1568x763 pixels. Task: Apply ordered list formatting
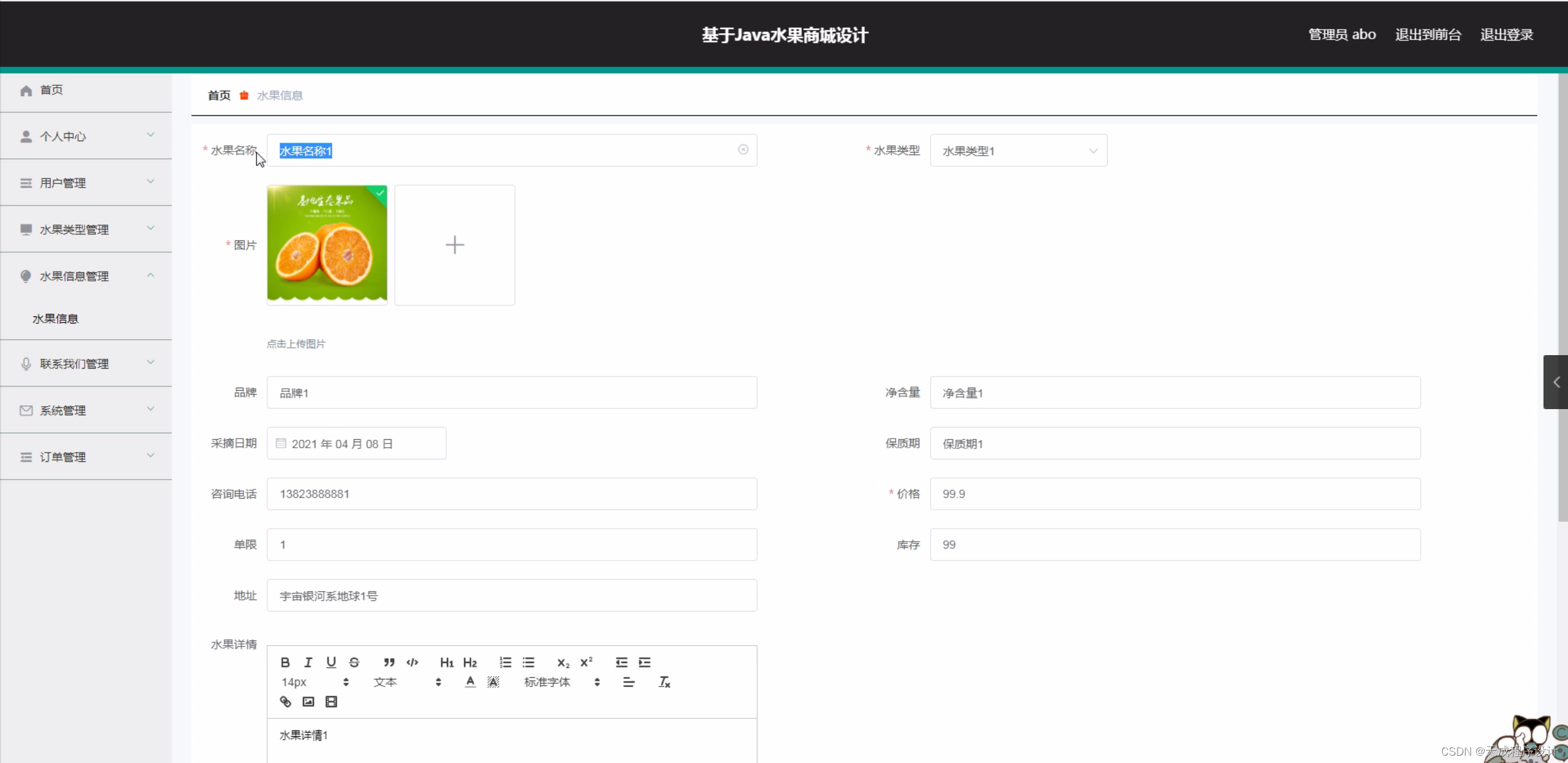pyautogui.click(x=505, y=662)
